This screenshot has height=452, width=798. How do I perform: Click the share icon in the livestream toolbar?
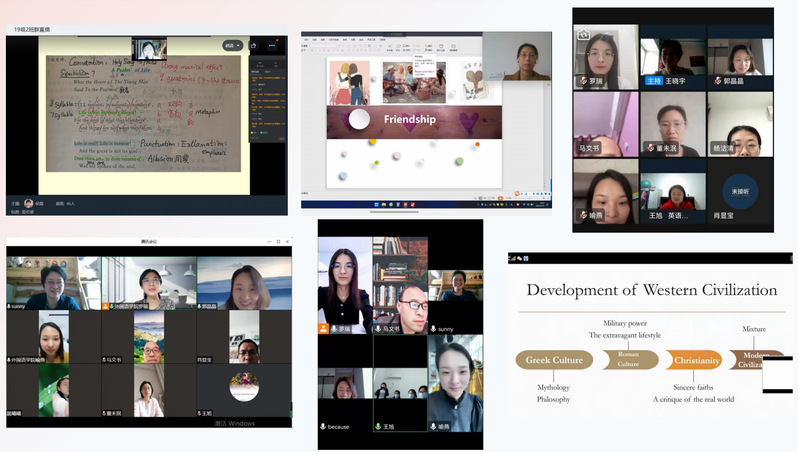click(x=255, y=45)
